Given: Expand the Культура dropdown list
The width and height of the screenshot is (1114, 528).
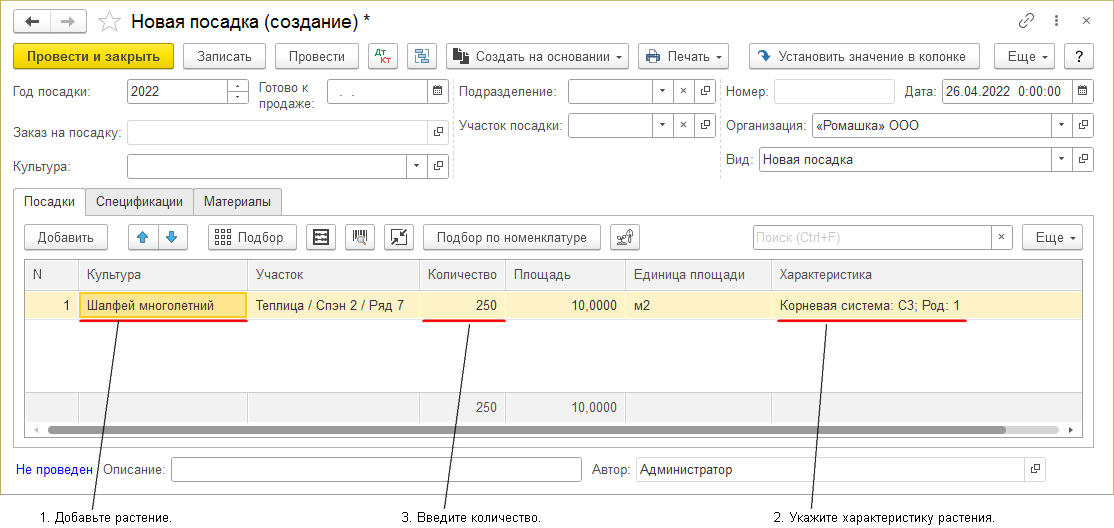Looking at the screenshot, I should [x=417, y=166].
